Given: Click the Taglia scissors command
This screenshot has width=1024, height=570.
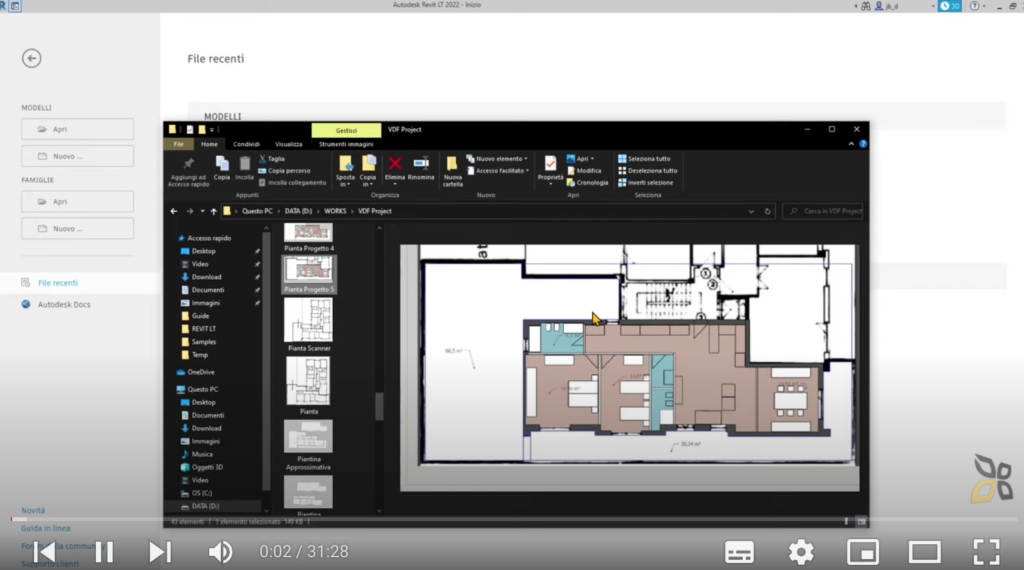Looking at the screenshot, I should point(272,159).
